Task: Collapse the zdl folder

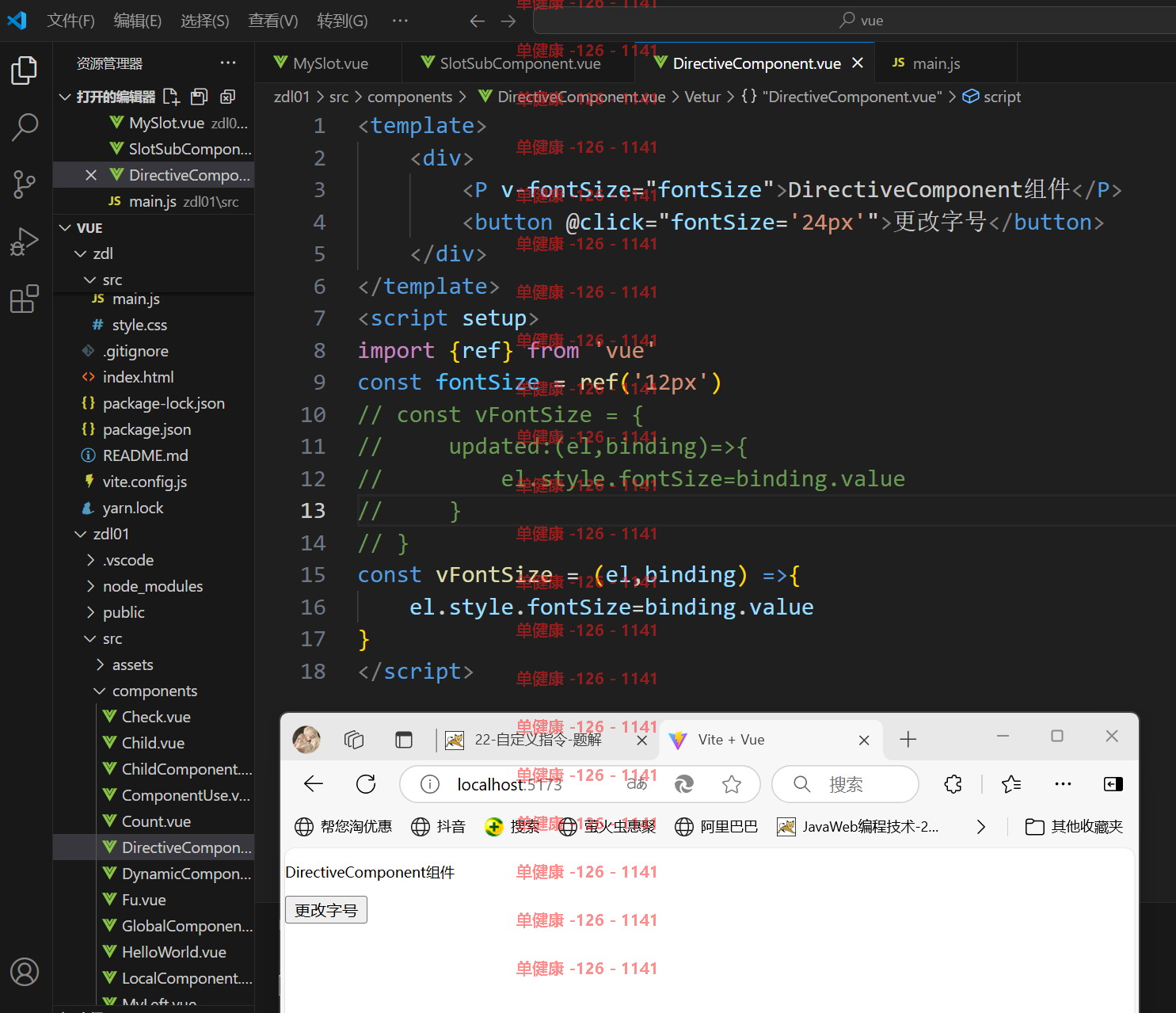Action: click(x=80, y=253)
